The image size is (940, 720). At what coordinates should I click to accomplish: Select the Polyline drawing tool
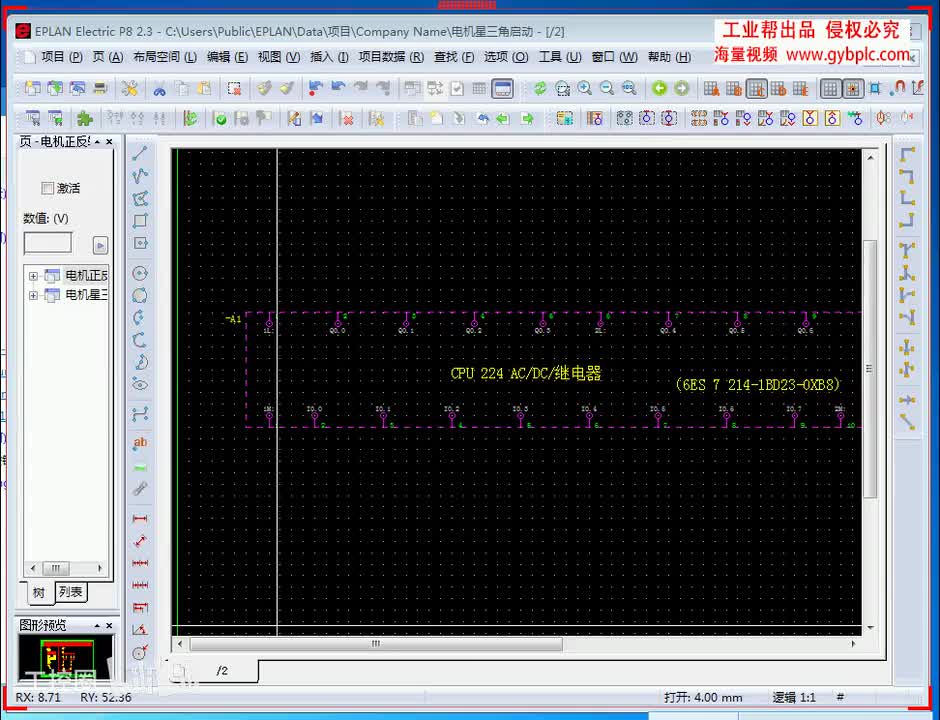pyautogui.click(x=140, y=176)
